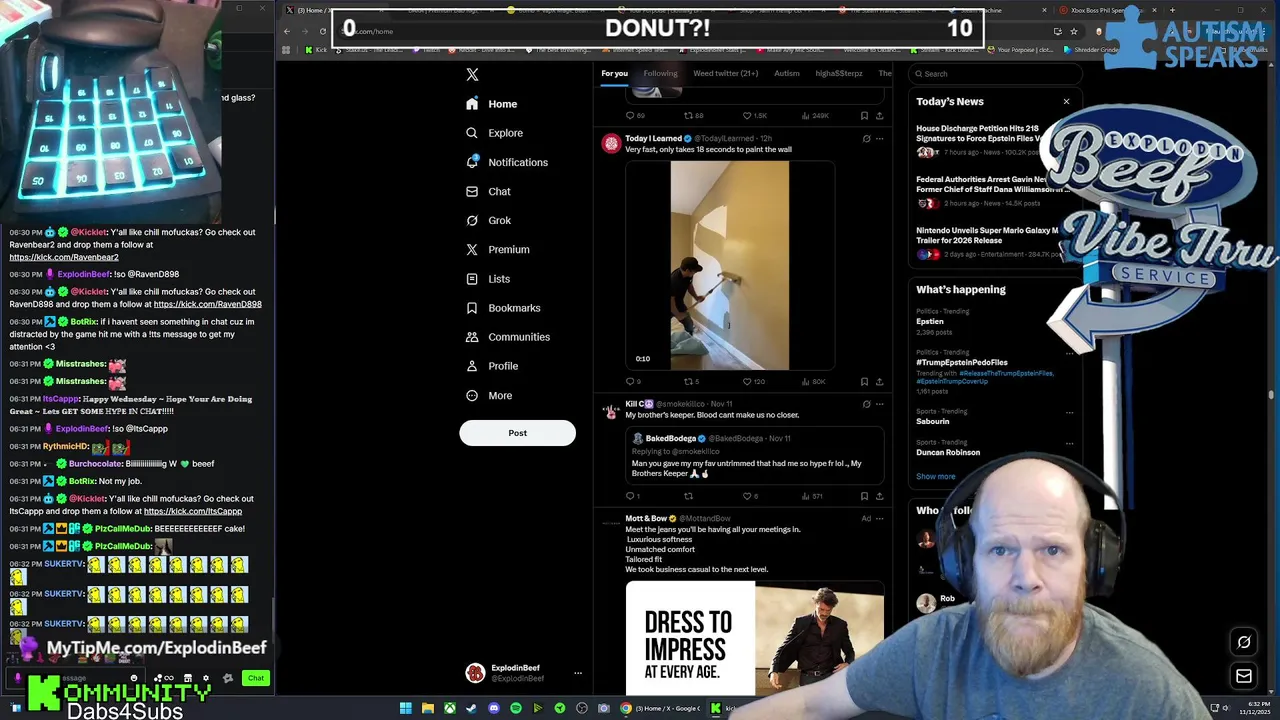Image resolution: width=1280 pixels, height=720 pixels.
Task: Switch to the Weed twitter (21+) tab
Action: 725,73
